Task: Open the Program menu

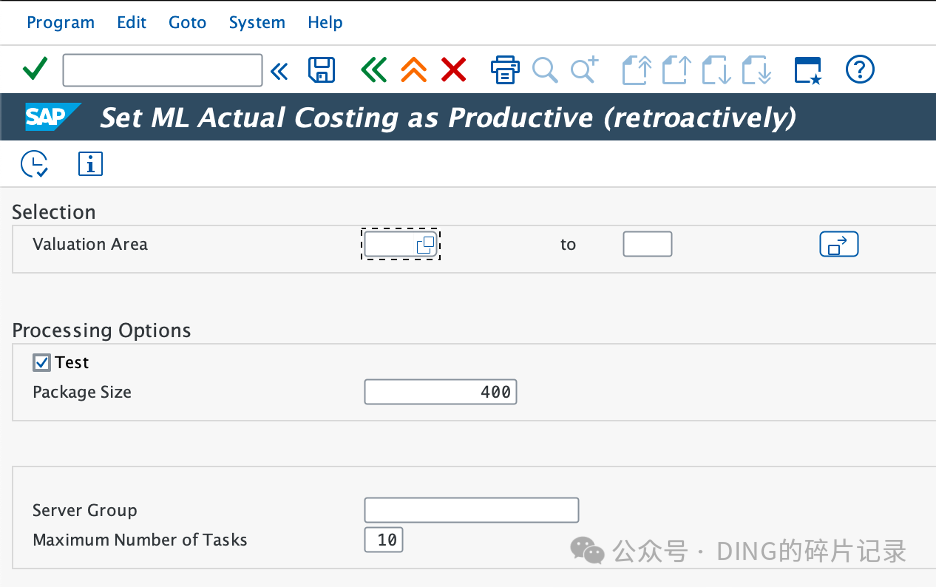Action: click(60, 23)
